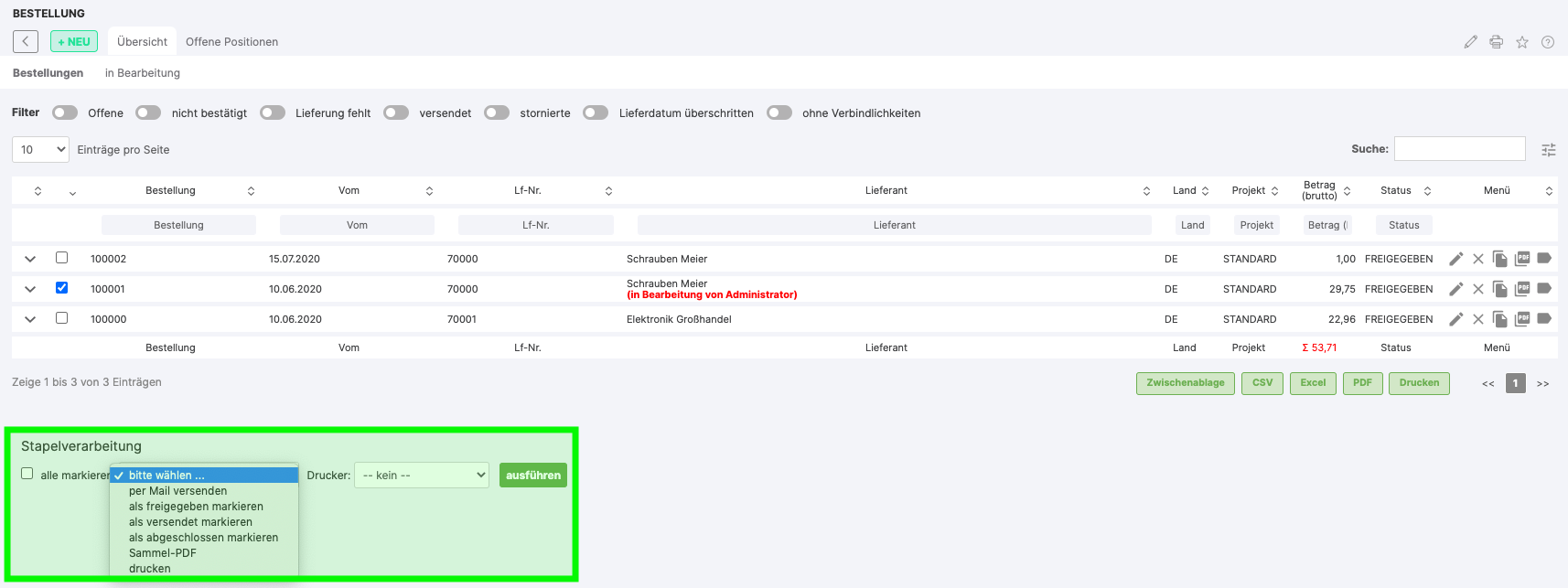The width and height of the screenshot is (1568, 588).
Task: Open PDF icon for order 100002
Action: coord(1522,259)
